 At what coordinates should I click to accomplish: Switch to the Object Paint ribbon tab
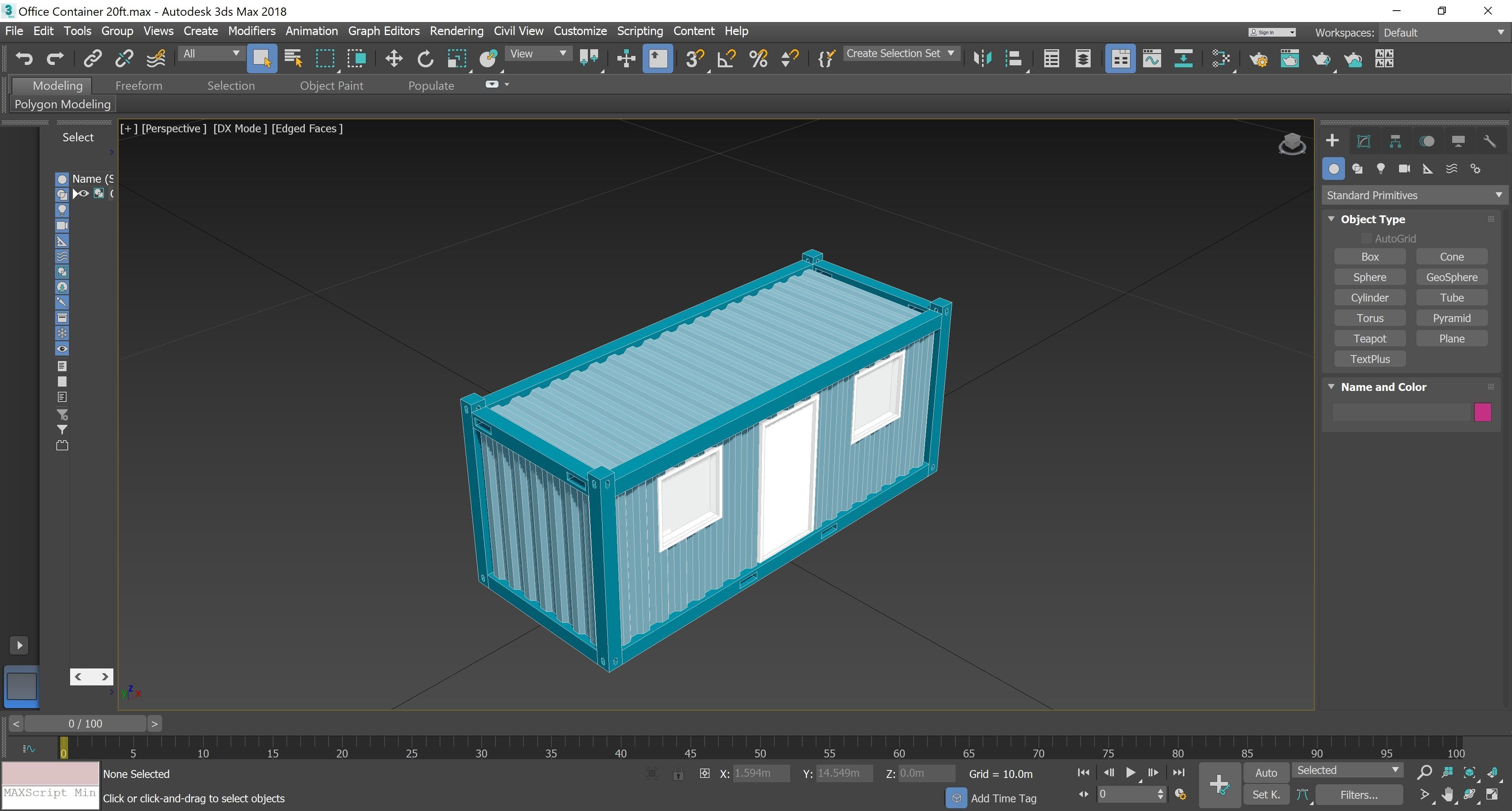pyautogui.click(x=331, y=86)
